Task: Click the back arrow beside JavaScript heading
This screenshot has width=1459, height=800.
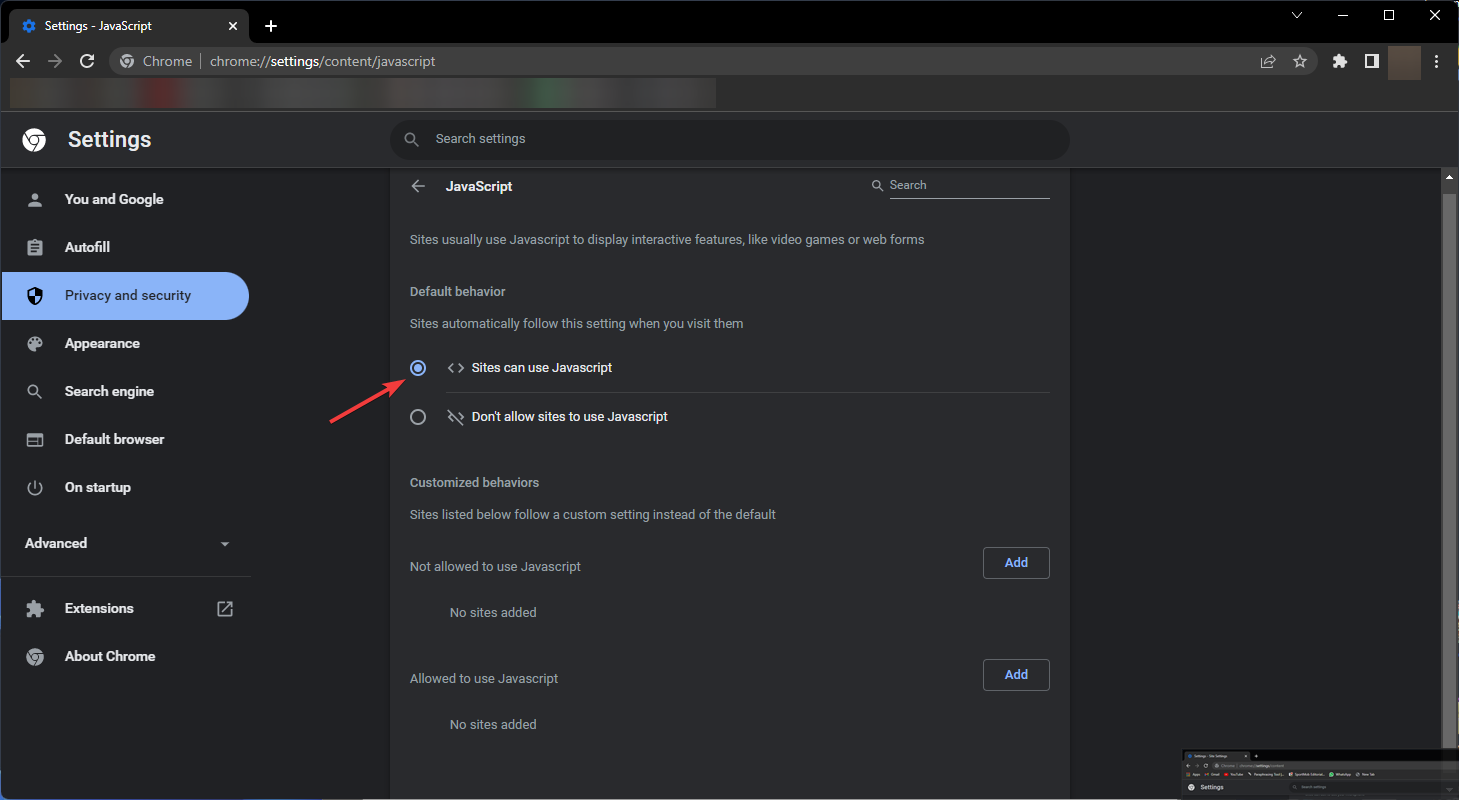Action: point(418,186)
